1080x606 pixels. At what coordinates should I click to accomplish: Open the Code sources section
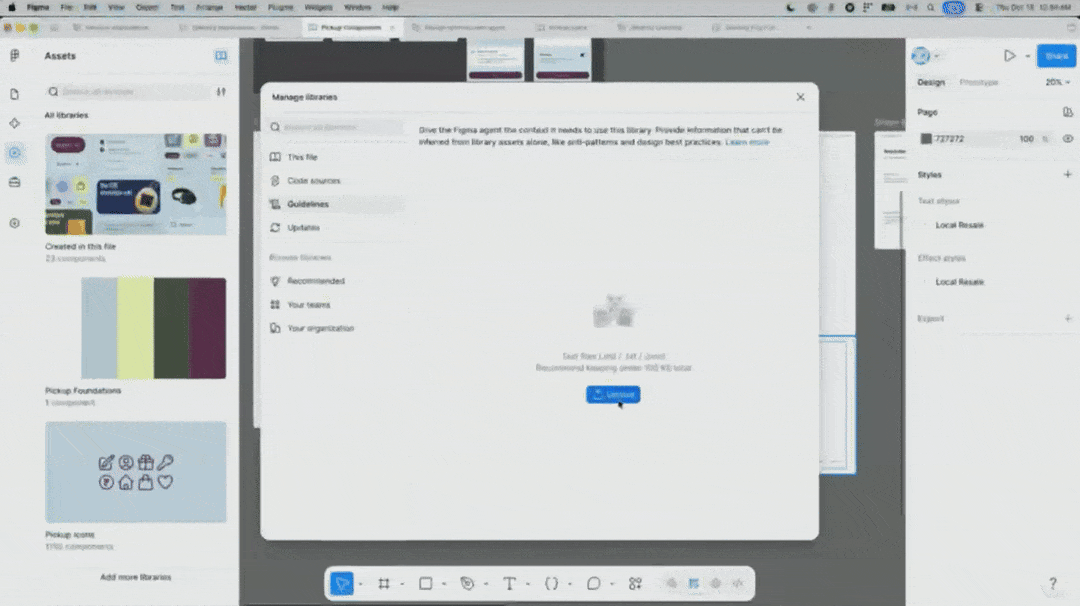(x=336, y=180)
